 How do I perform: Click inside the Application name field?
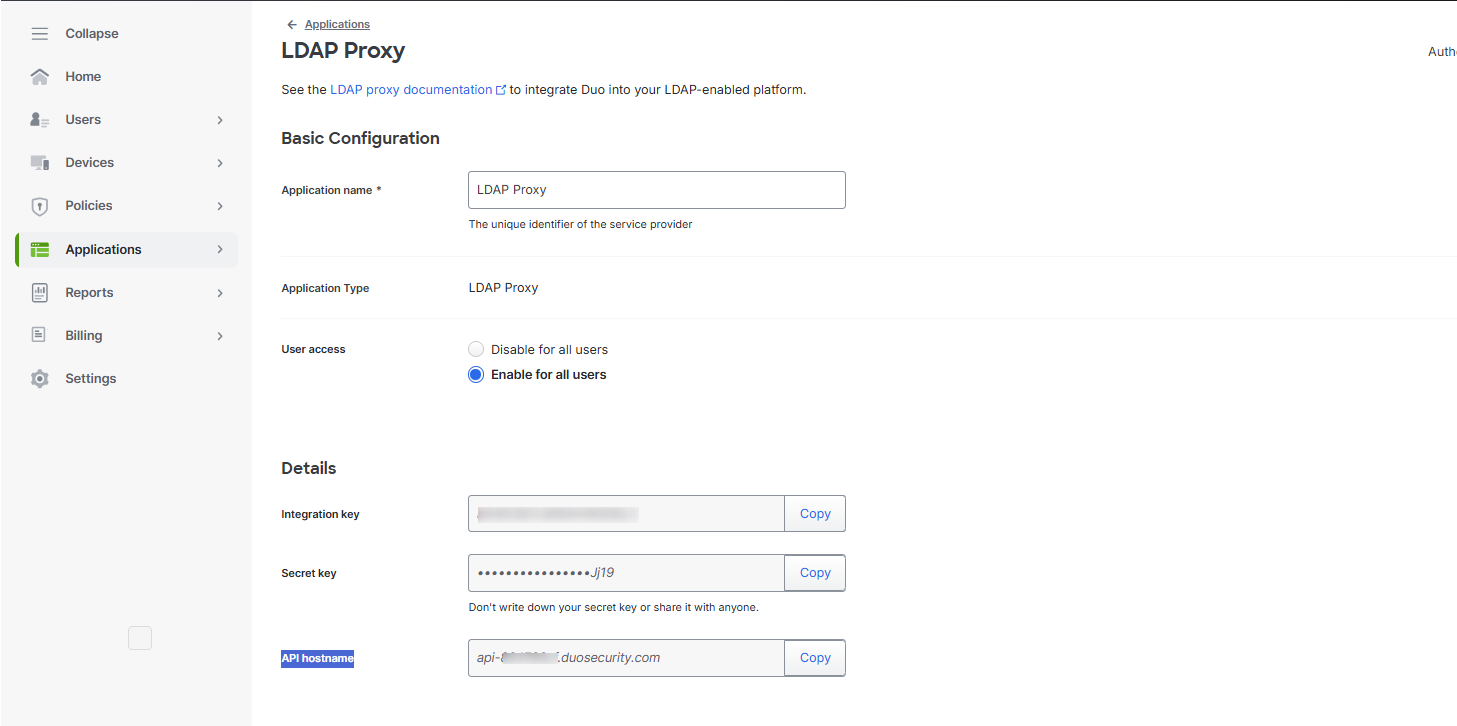[655, 189]
